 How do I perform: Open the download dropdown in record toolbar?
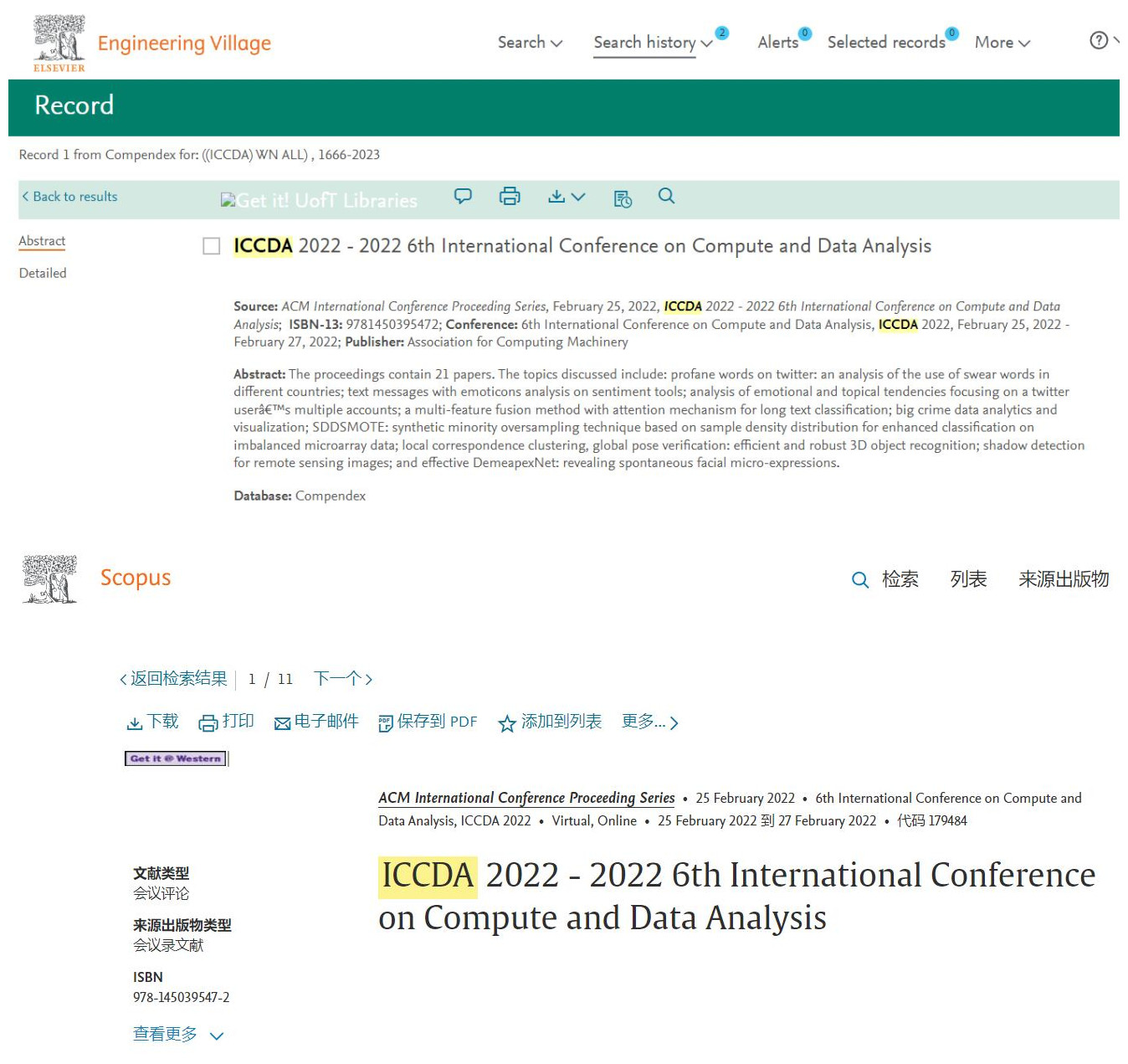(x=566, y=197)
